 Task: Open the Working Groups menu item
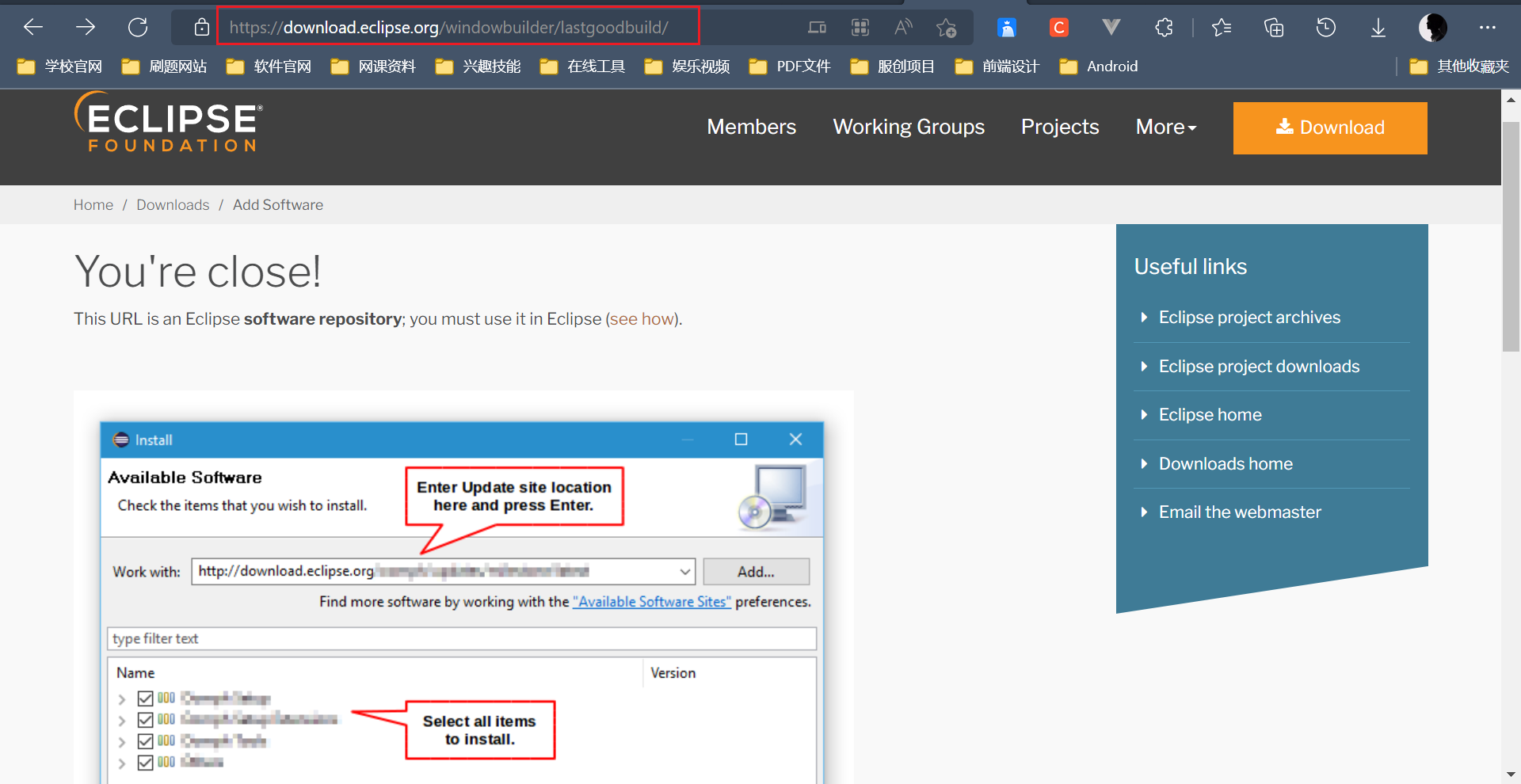point(909,127)
